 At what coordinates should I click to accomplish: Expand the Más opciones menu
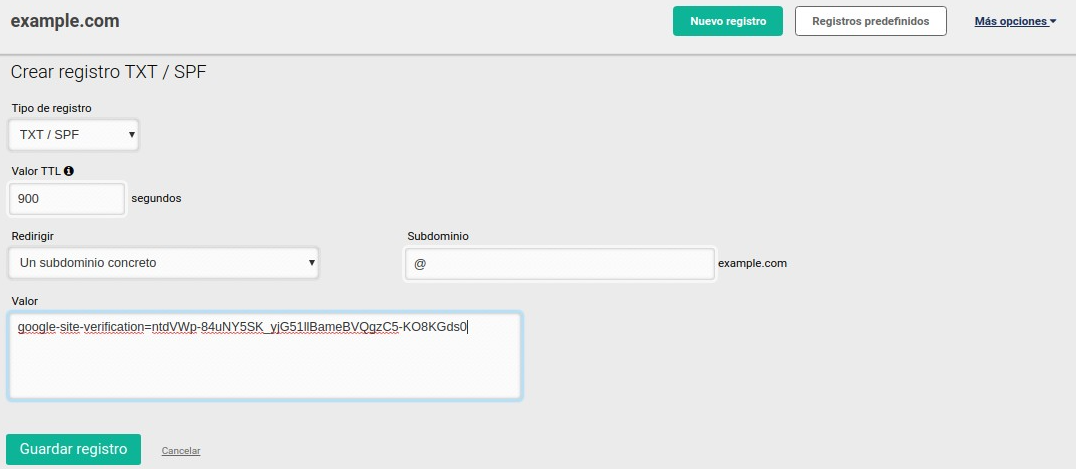coord(1010,21)
